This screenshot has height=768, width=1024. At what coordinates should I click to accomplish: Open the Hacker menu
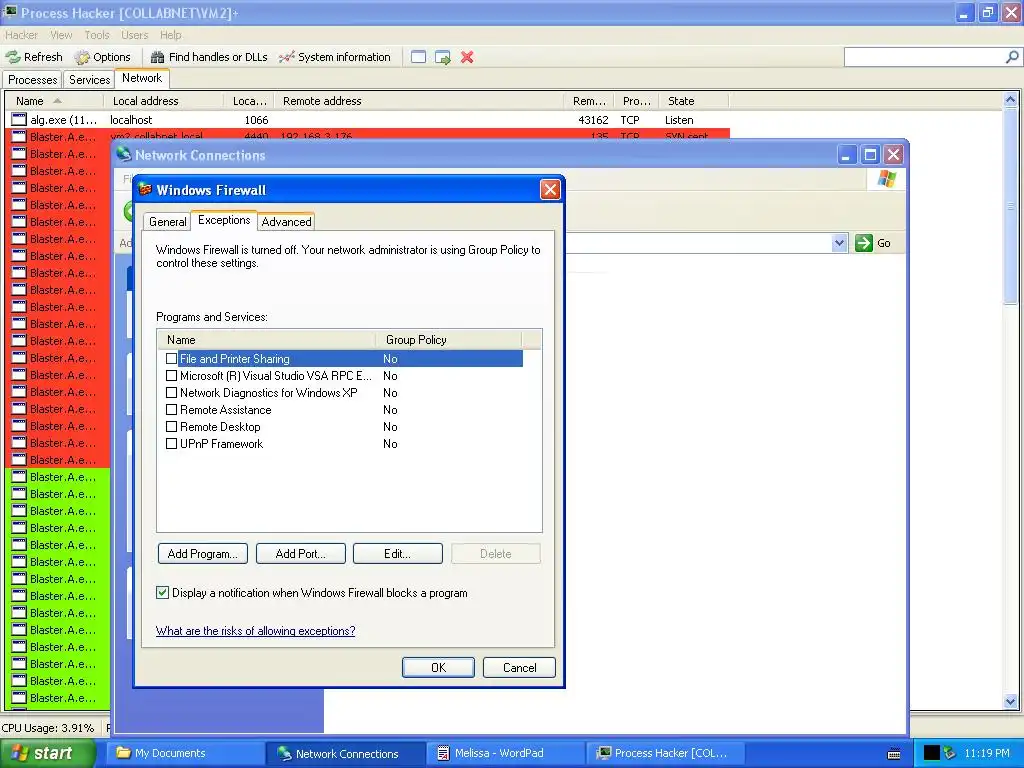22,35
